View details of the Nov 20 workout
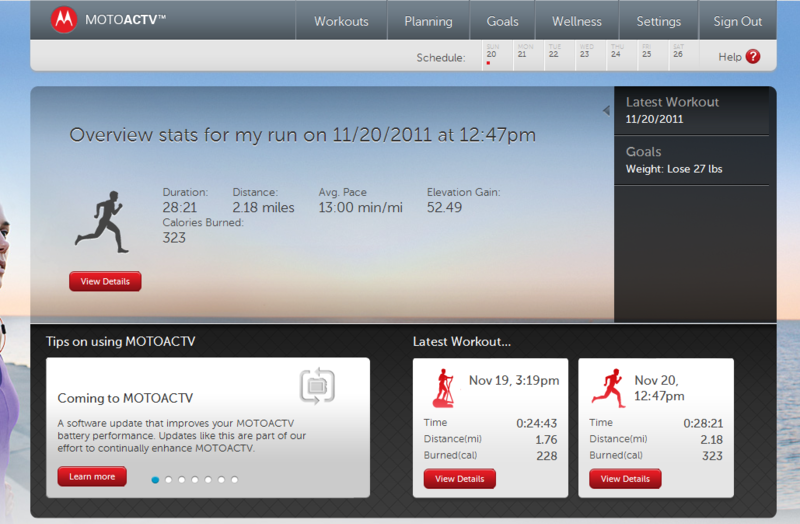 [625, 479]
